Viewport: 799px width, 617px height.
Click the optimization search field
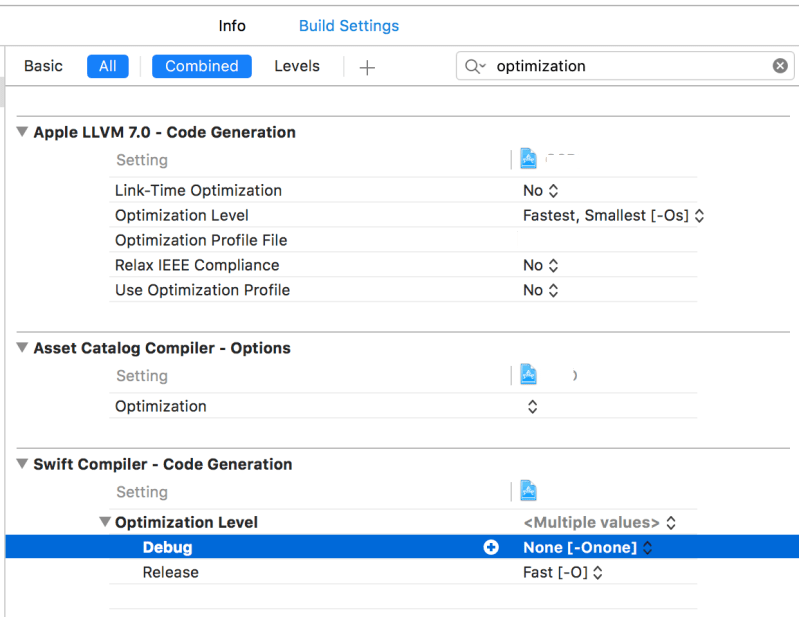[630, 66]
